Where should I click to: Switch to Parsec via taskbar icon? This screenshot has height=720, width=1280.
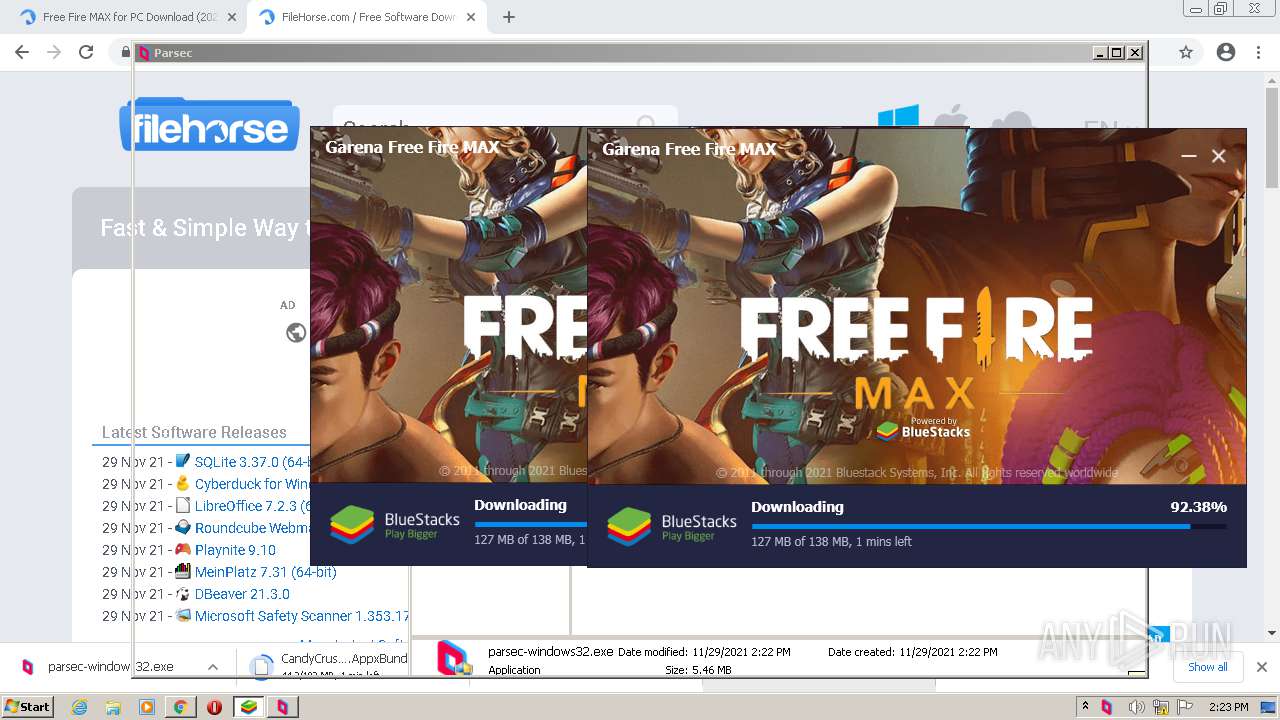point(282,707)
